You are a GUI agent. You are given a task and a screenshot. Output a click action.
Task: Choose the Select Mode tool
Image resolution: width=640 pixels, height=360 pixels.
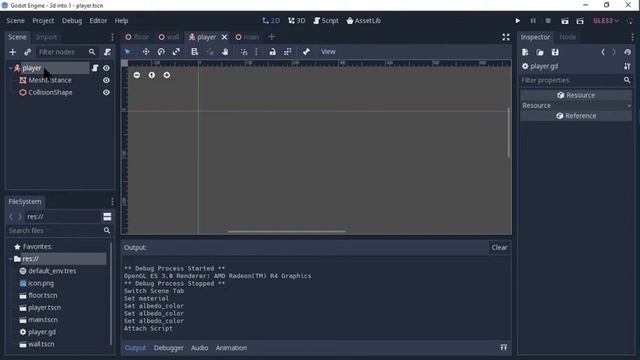point(127,51)
